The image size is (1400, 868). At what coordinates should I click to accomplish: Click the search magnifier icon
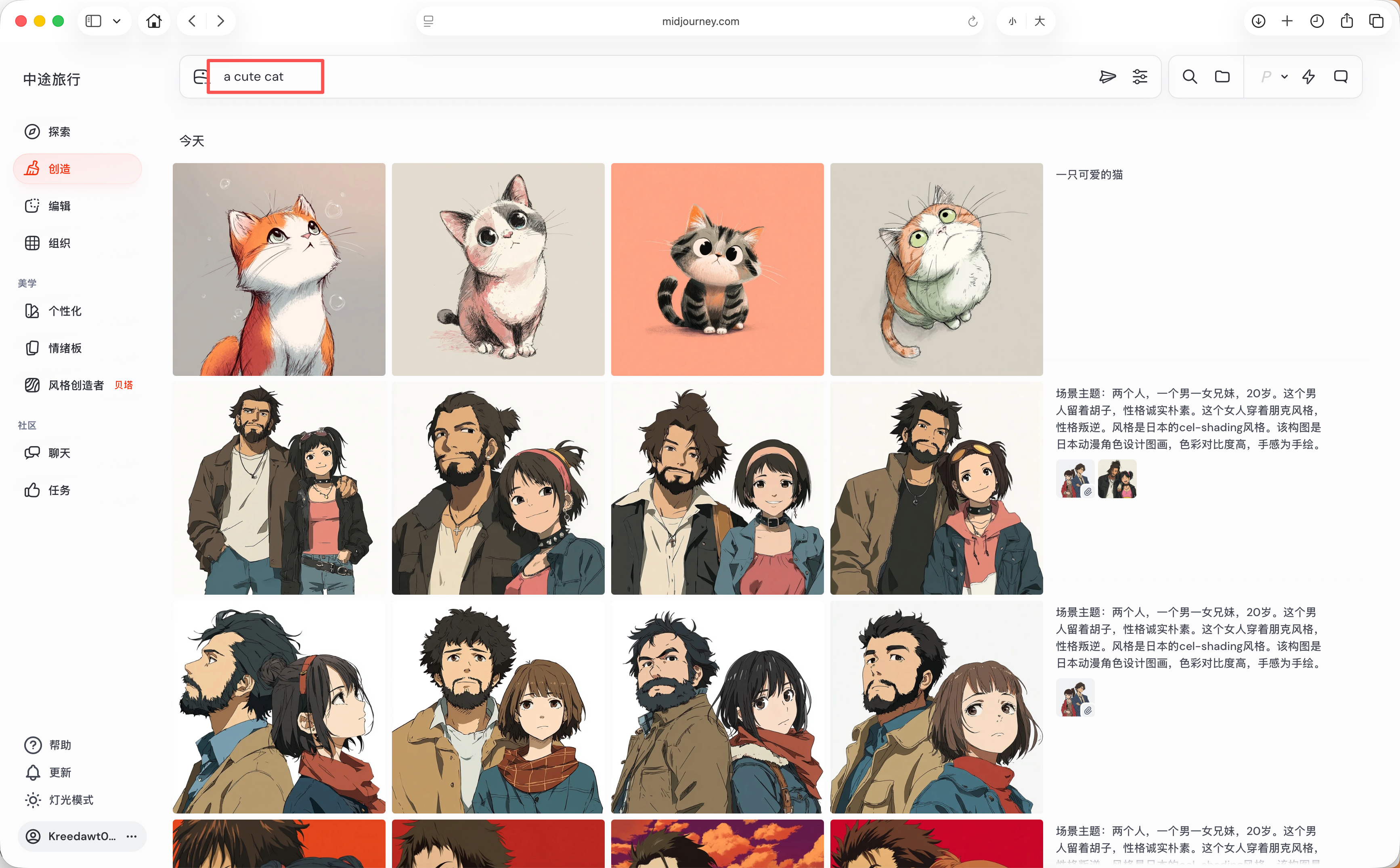pos(1189,77)
